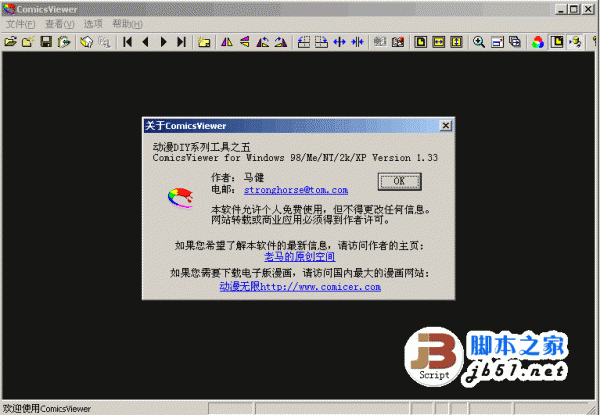Click the Version 1.33 text line
The width and height of the screenshot is (600, 415).
(295, 158)
